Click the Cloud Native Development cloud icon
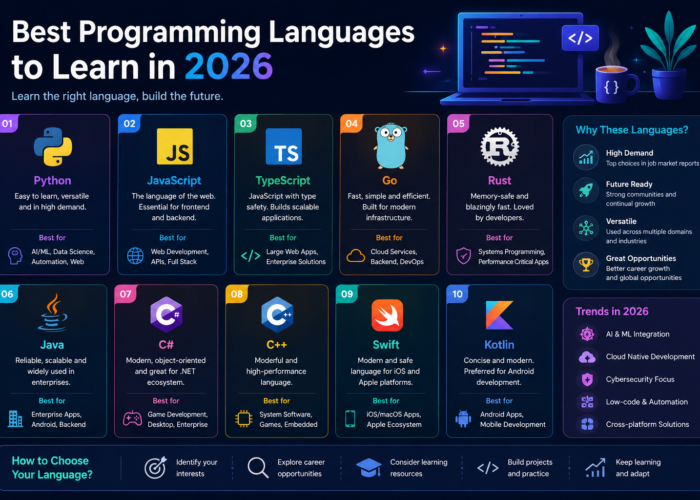 coord(587,357)
